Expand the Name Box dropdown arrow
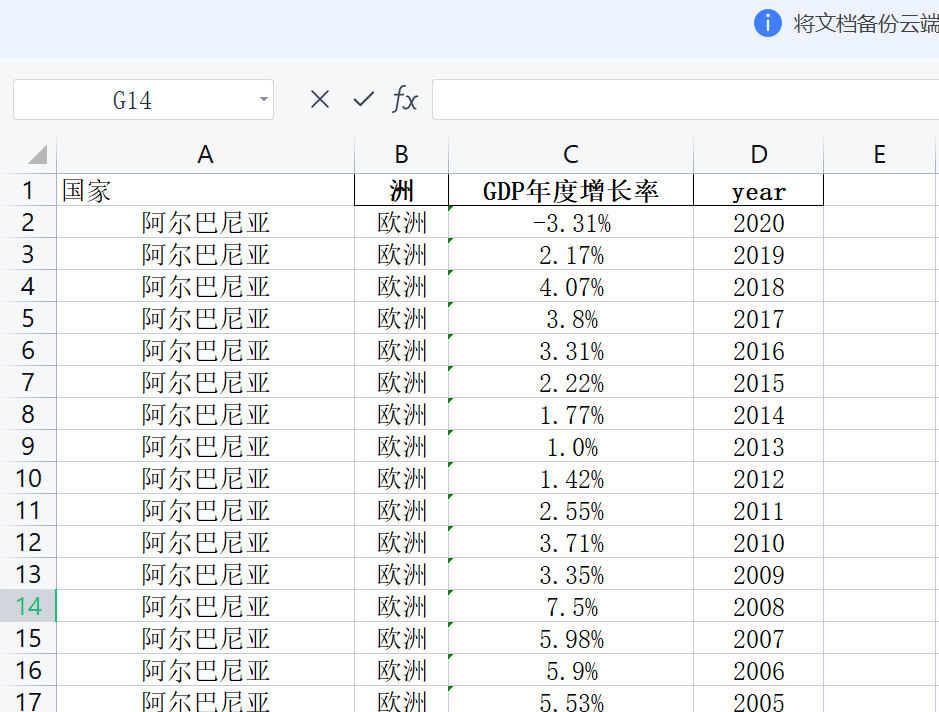The width and height of the screenshot is (939, 712). point(264,100)
